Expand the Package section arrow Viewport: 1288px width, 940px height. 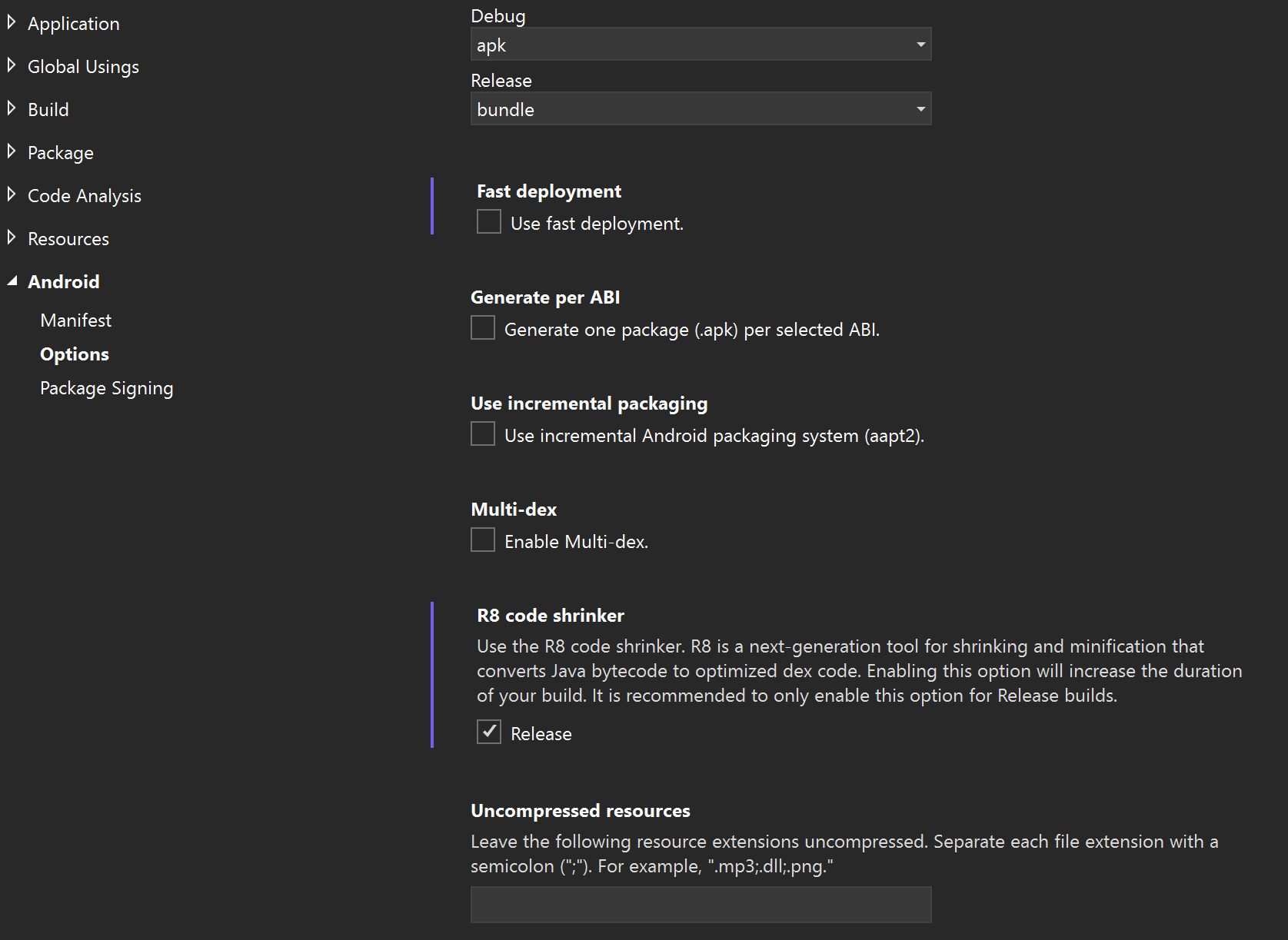click(12, 152)
